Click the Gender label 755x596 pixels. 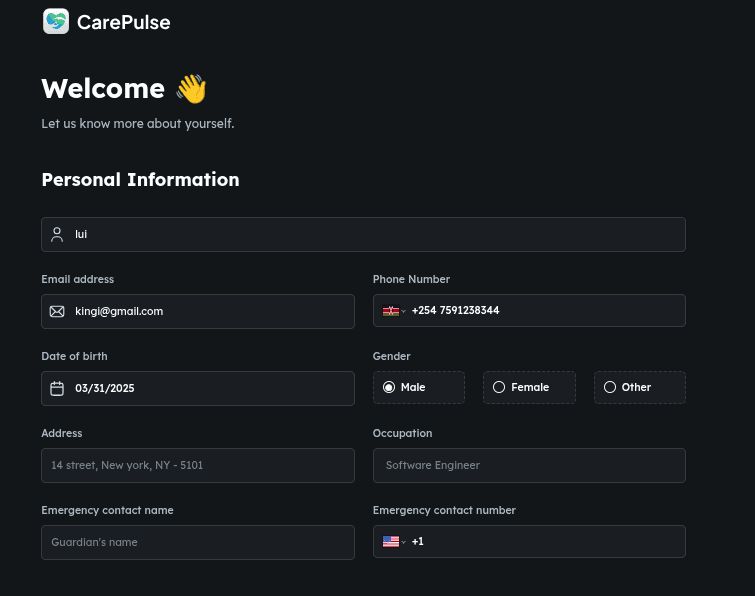(x=391, y=356)
